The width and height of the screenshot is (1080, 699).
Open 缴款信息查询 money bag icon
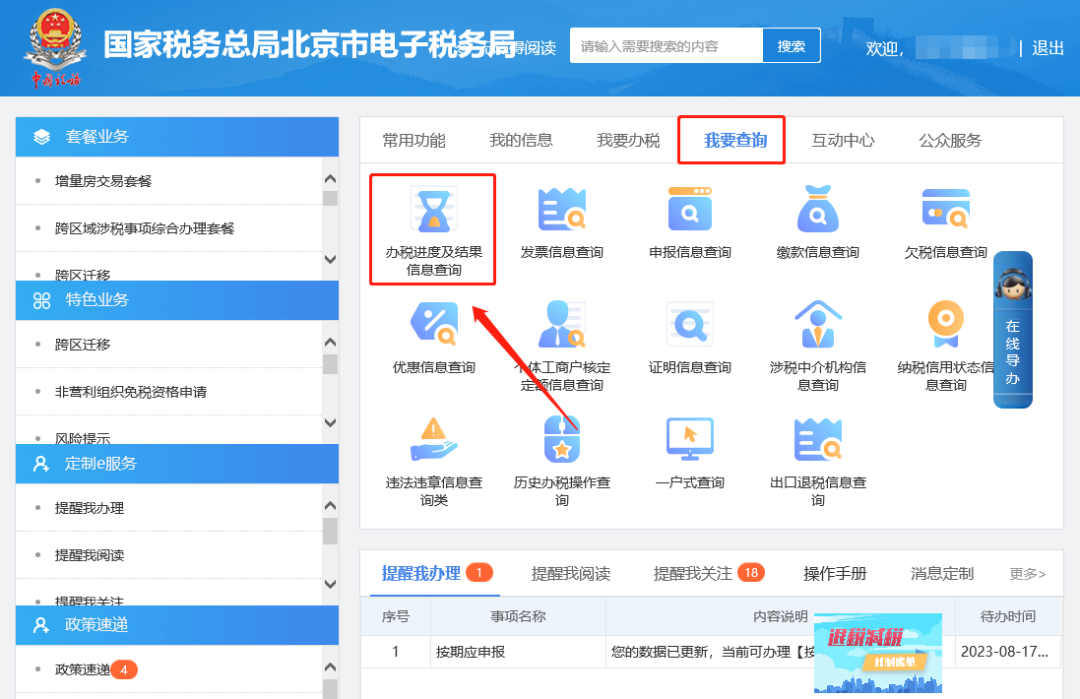(x=818, y=209)
